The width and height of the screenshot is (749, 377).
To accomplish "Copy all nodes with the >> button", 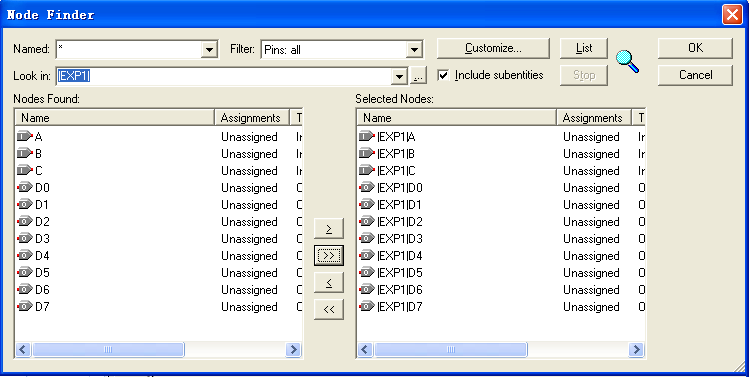I will (x=329, y=256).
